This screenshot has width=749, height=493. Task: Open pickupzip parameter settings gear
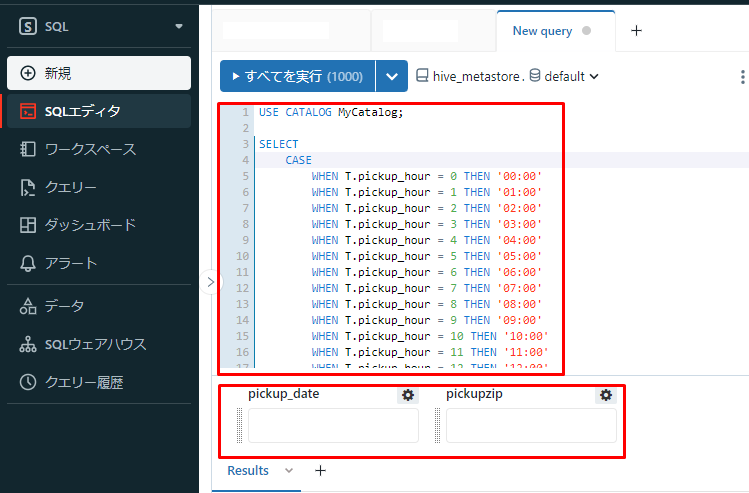click(x=606, y=395)
